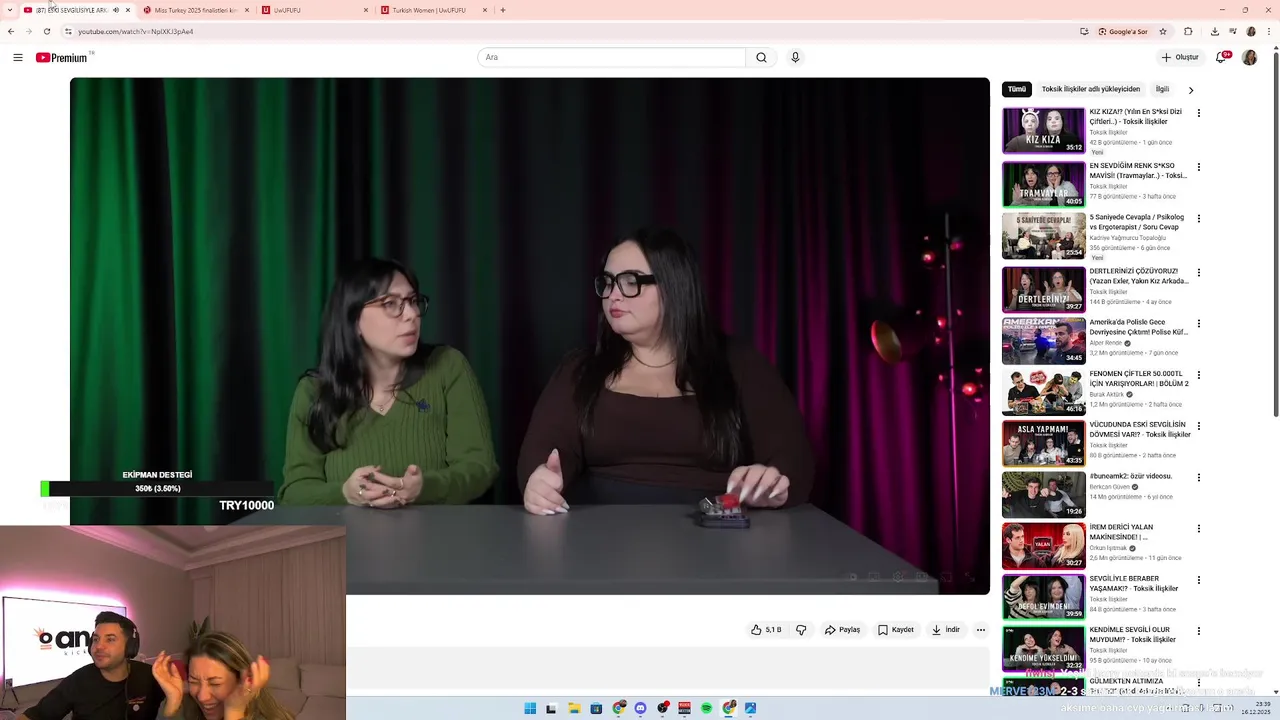Click the EKİPMAN DESTEĞİ progress bar
This screenshot has height=720, width=1280.
click(159, 489)
